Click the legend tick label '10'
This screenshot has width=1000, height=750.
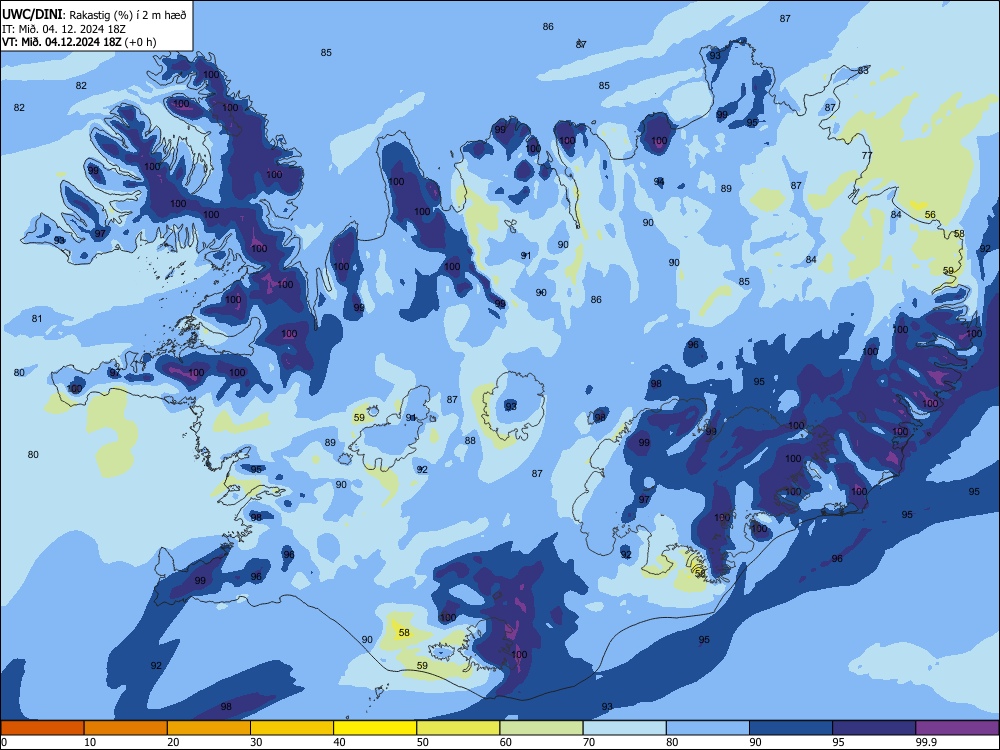(x=91, y=742)
